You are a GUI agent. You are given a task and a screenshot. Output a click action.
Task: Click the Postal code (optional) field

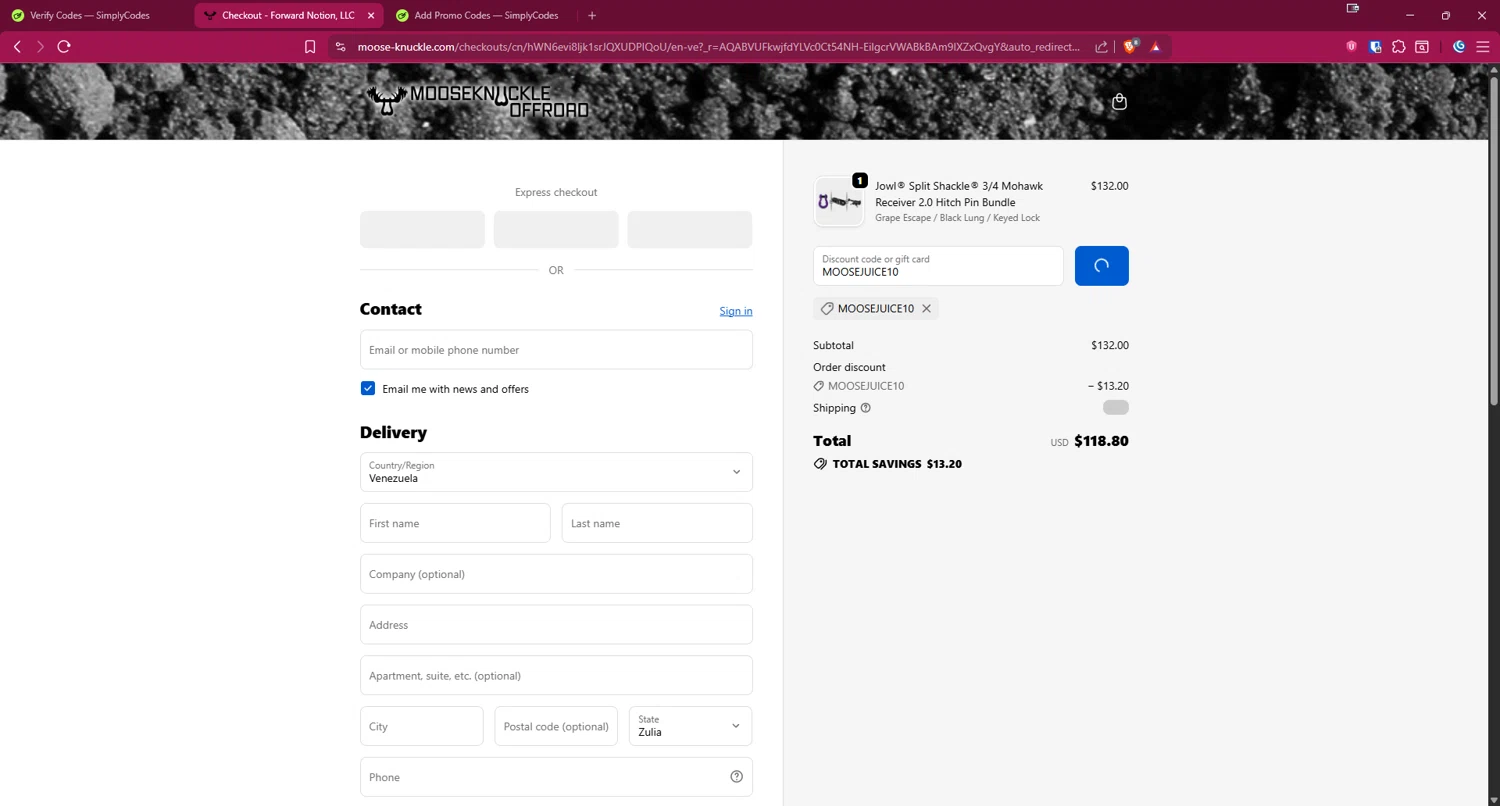(x=556, y=726)
